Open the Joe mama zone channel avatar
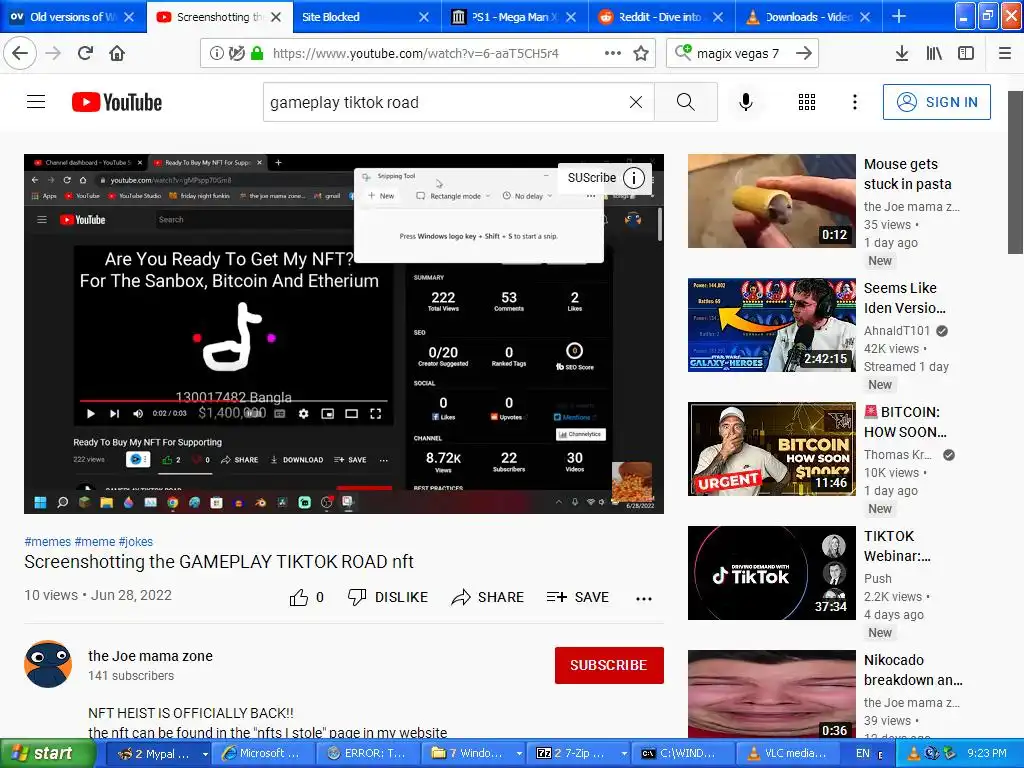Screen dimensions: 1024x768 point(48,664)
